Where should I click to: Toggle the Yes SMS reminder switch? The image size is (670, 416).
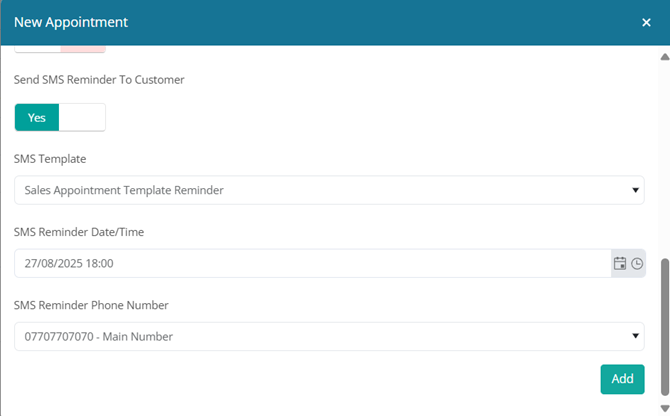pyautogui.click(x=37, y=117)
